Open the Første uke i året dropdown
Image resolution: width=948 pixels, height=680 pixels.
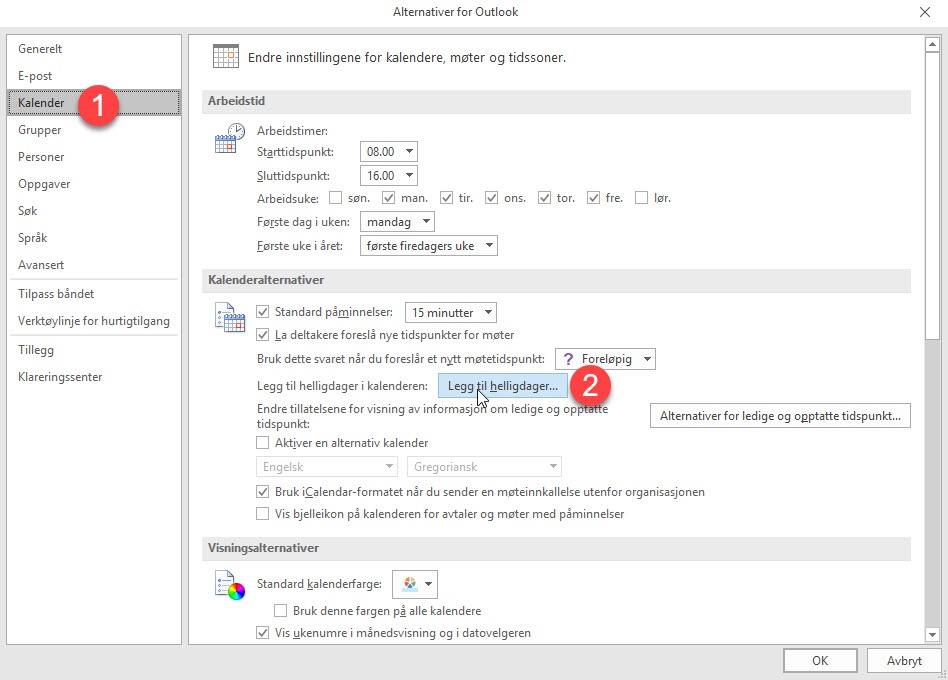429,246
